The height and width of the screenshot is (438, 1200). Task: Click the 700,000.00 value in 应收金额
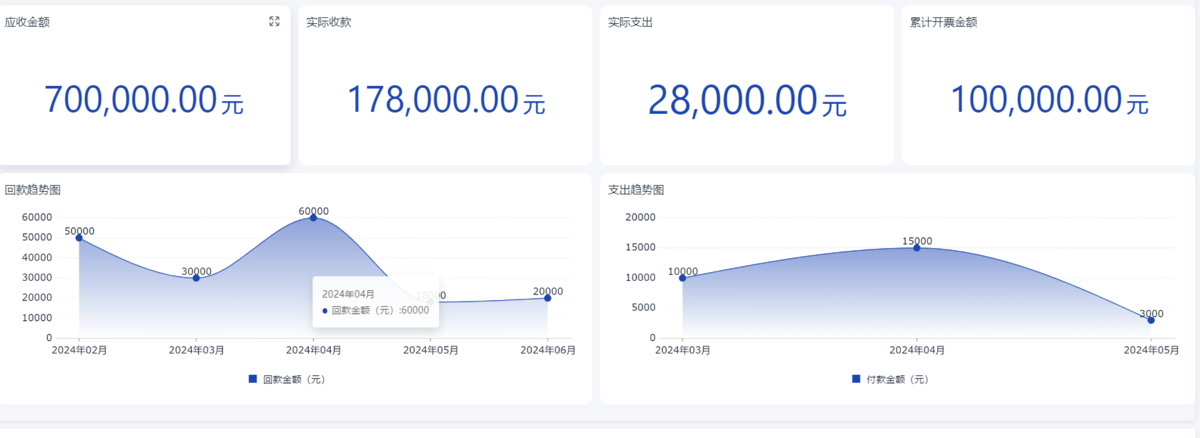(144, 99)
